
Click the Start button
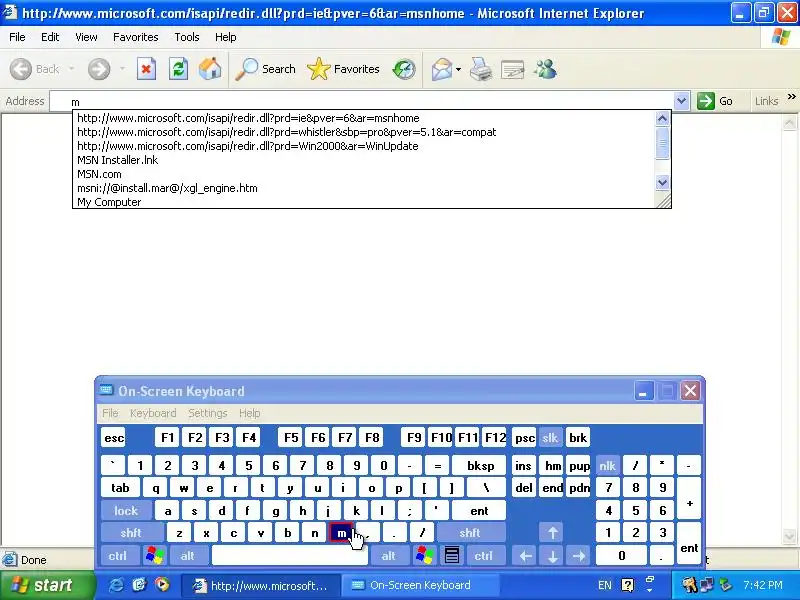[47, 585]
